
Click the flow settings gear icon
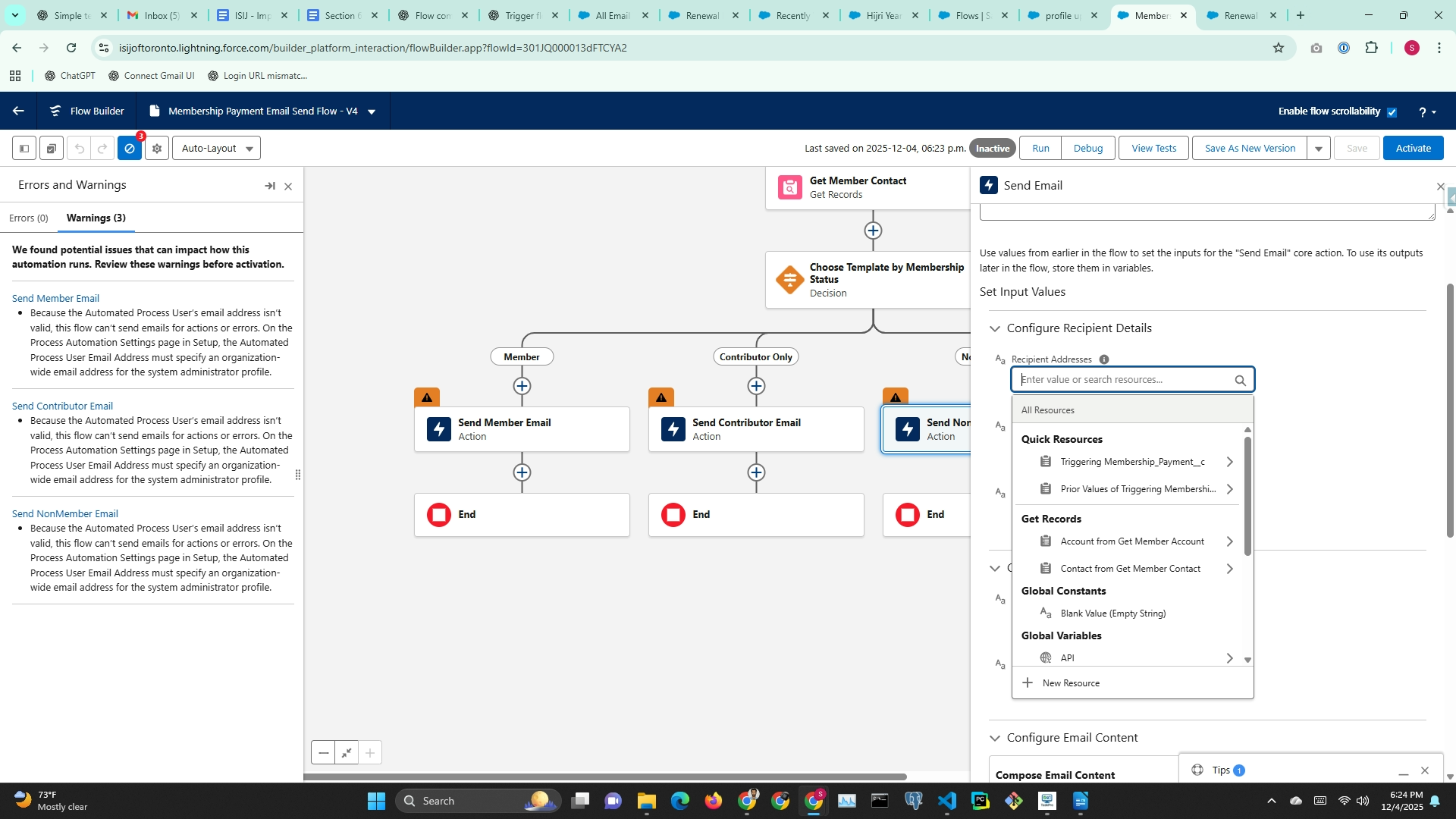click(157, 149)
